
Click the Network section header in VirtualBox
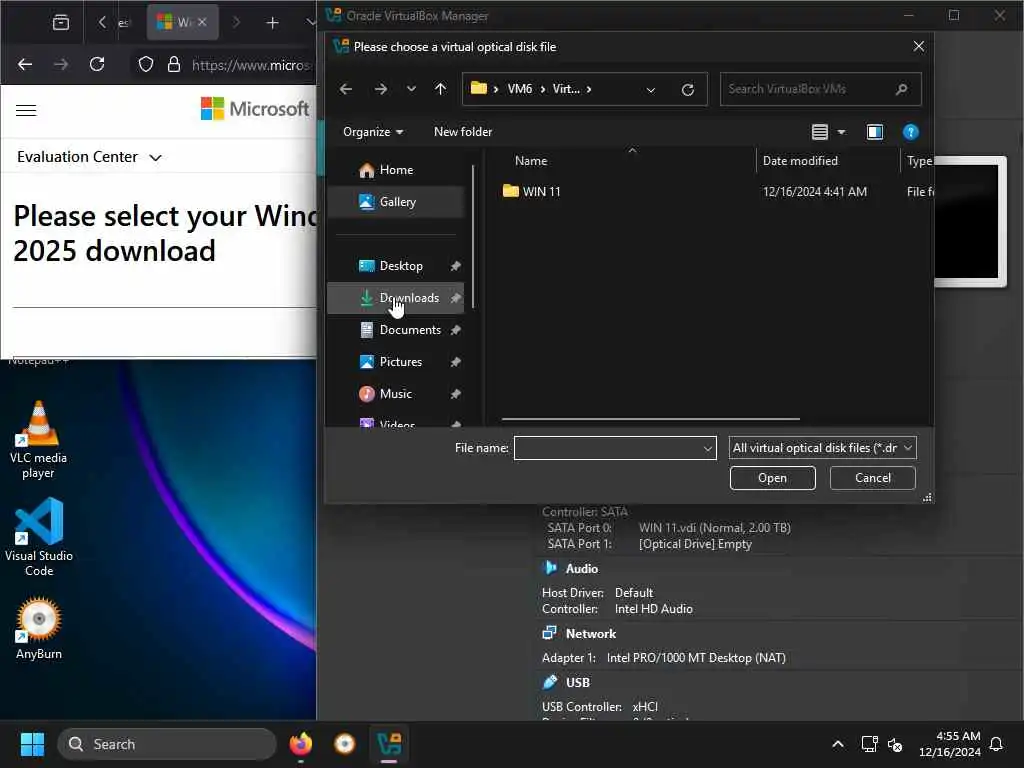point(590,633)
